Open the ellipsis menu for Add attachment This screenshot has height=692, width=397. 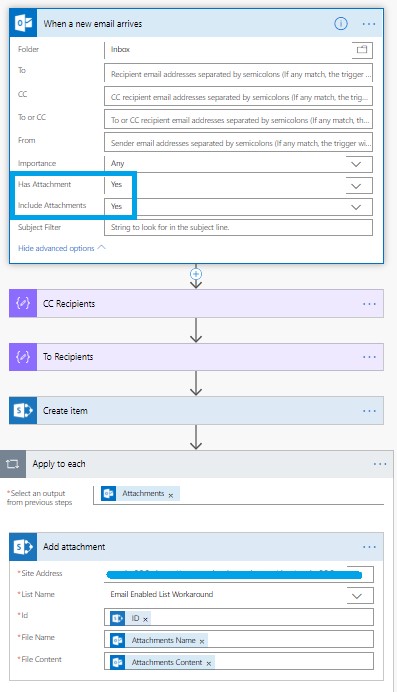click(x=369, y=547)
